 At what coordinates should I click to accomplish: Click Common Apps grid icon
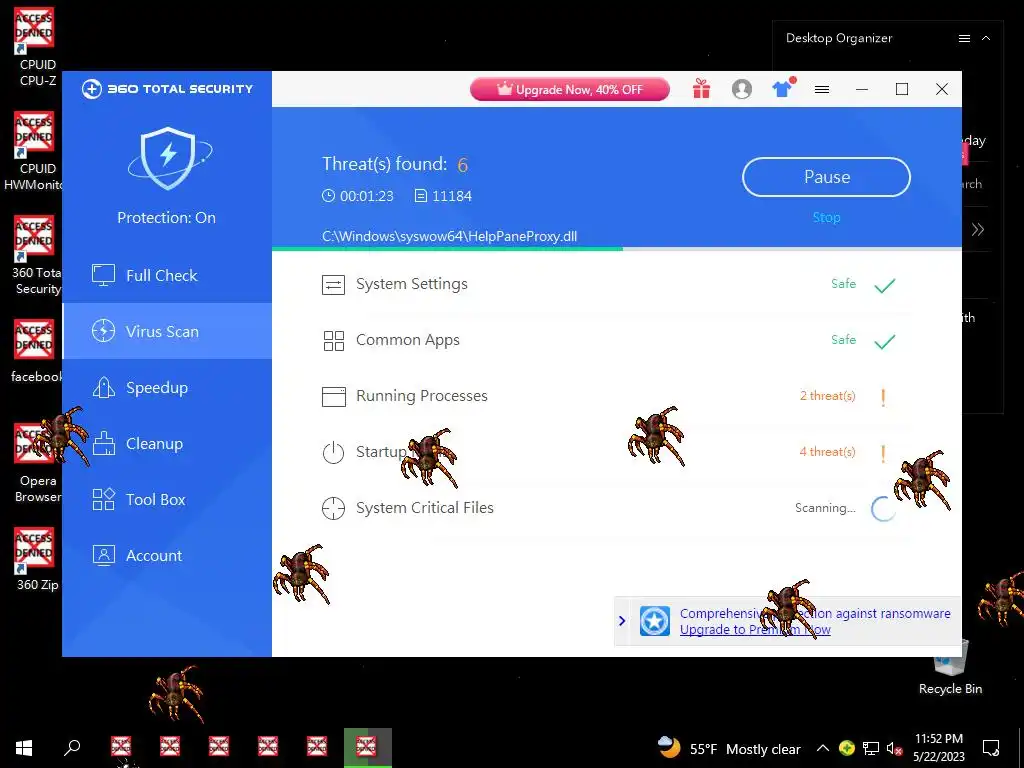point(333,340)
